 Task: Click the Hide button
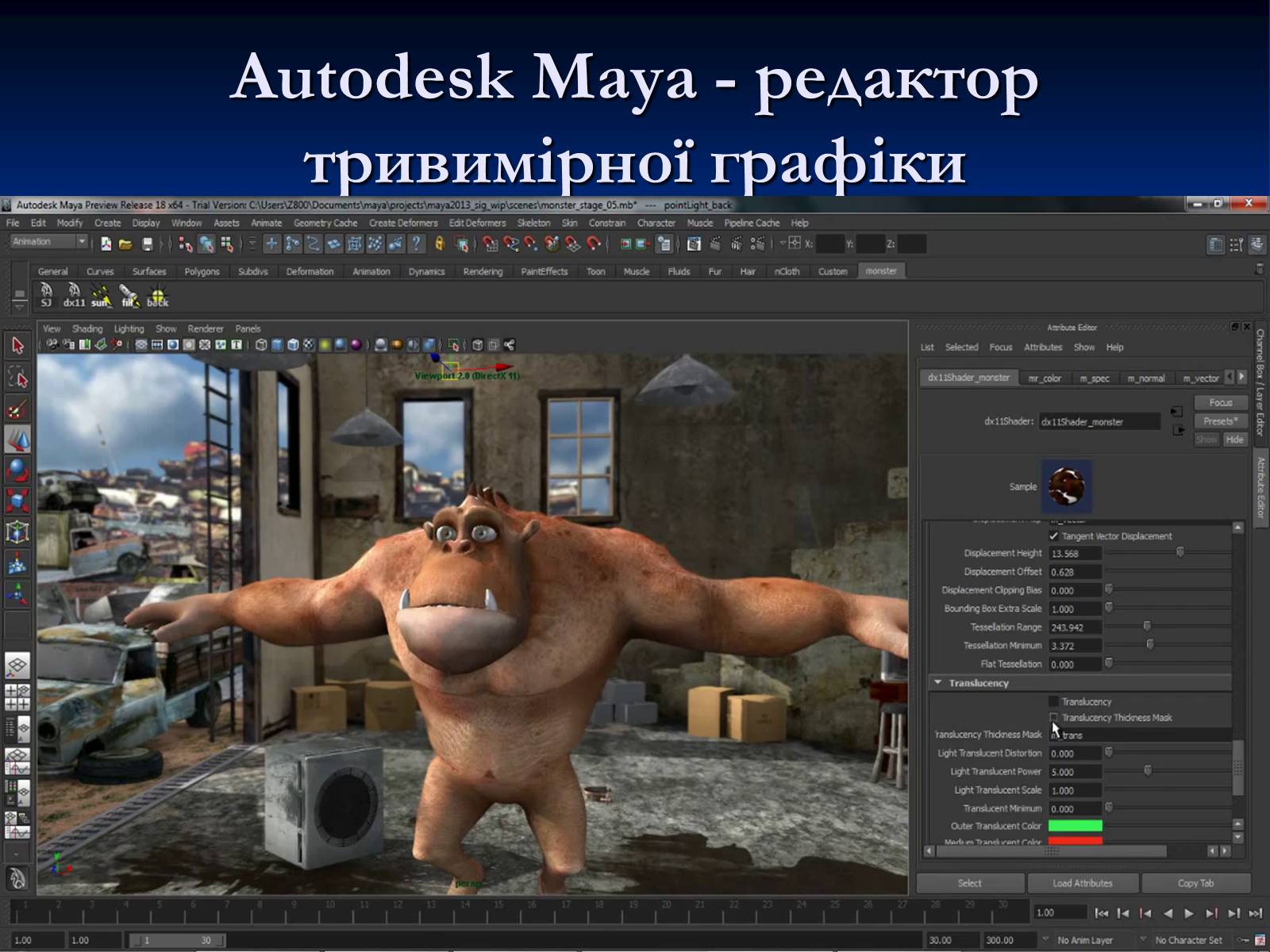click(1234, 440)
